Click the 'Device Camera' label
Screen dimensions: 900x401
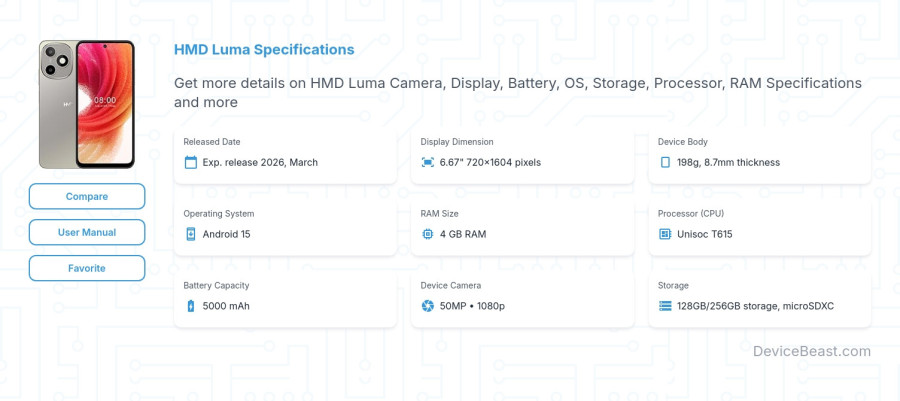tap(451, 285)
